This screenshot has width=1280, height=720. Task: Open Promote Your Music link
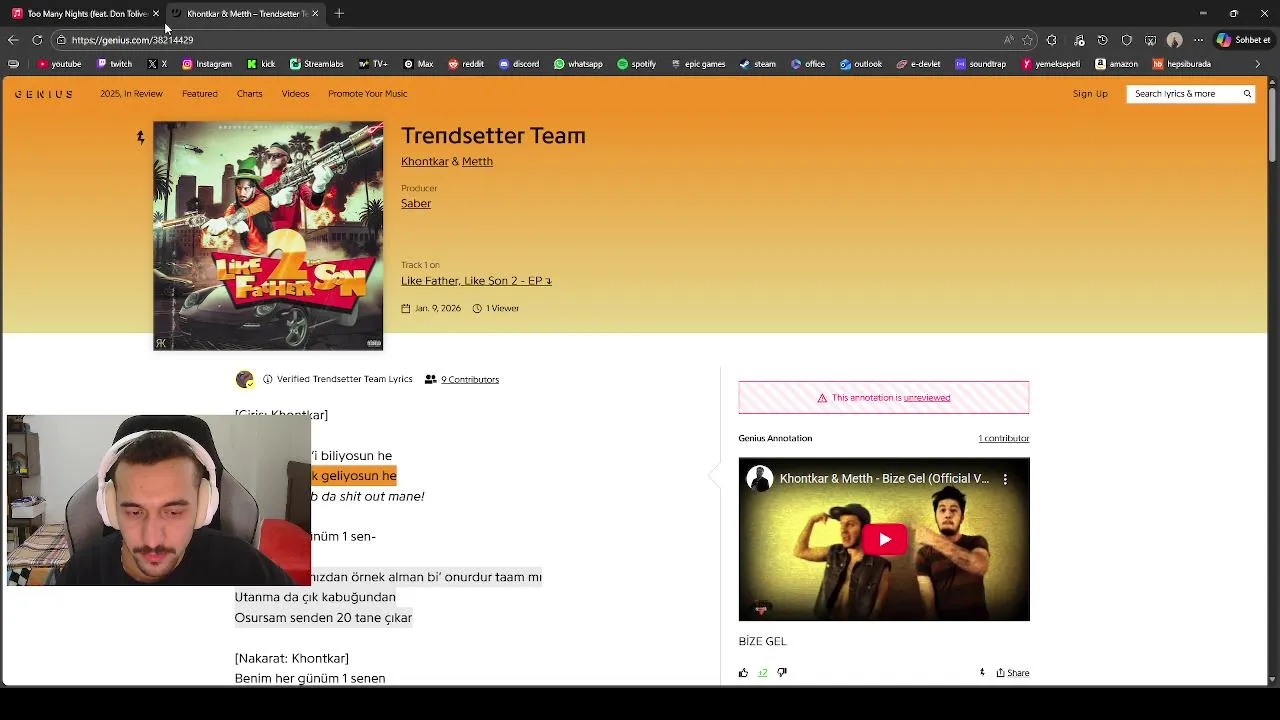point(367,94)
